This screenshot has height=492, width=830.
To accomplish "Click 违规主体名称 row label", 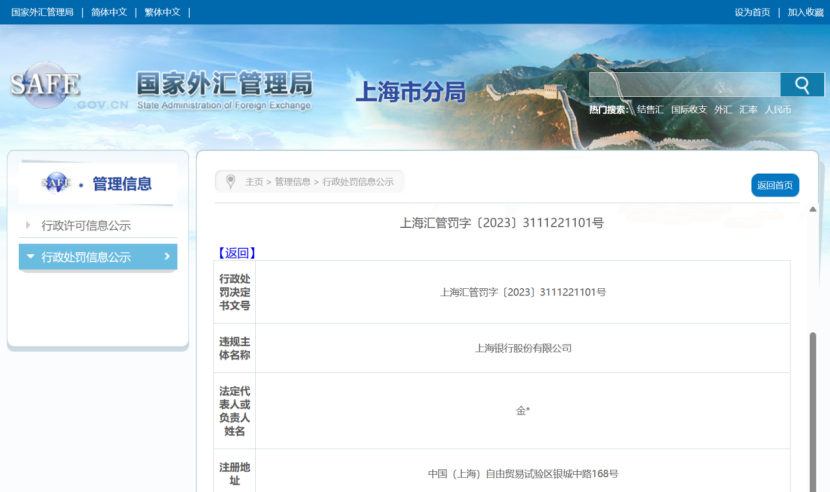I will 234,348.
